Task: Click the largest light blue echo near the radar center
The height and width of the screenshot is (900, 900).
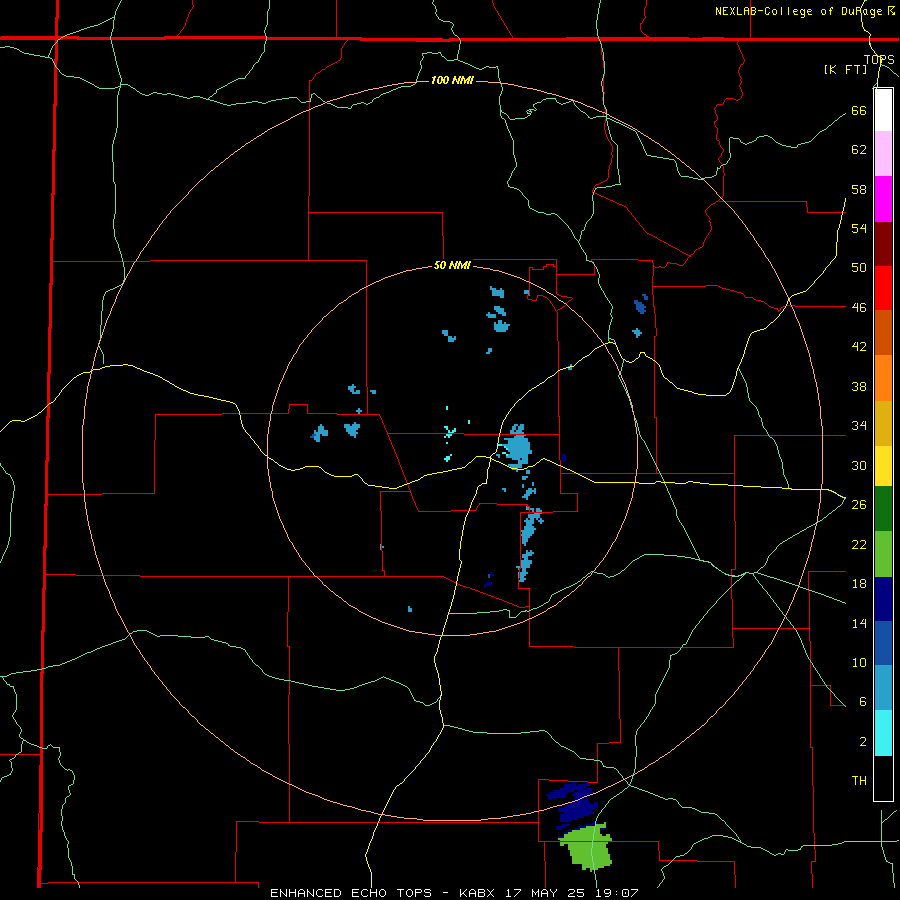Action: pos(516,447)
